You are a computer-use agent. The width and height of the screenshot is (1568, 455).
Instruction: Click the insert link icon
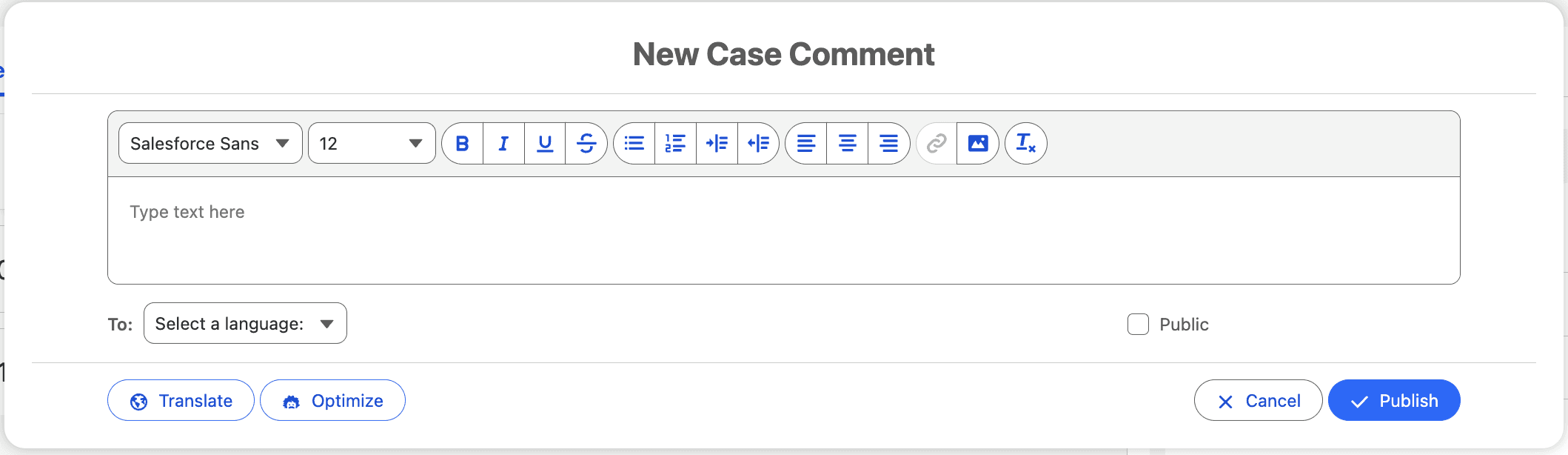coord(937,143)
